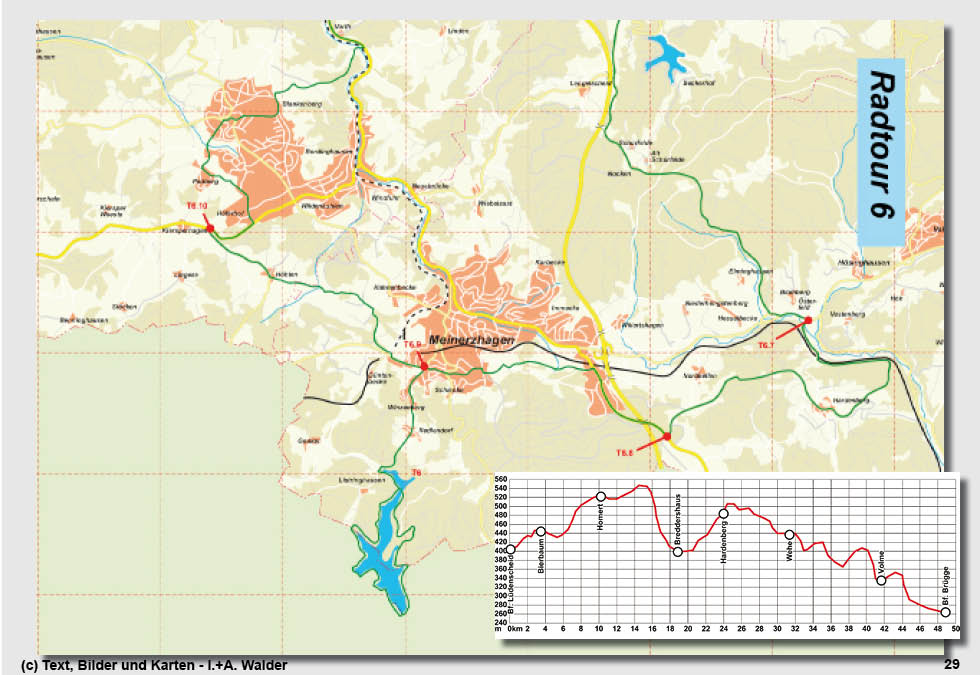Select the red T6.10 waypoint marker
This screenshot has height=675, width=980.
[x=210, y=227]
